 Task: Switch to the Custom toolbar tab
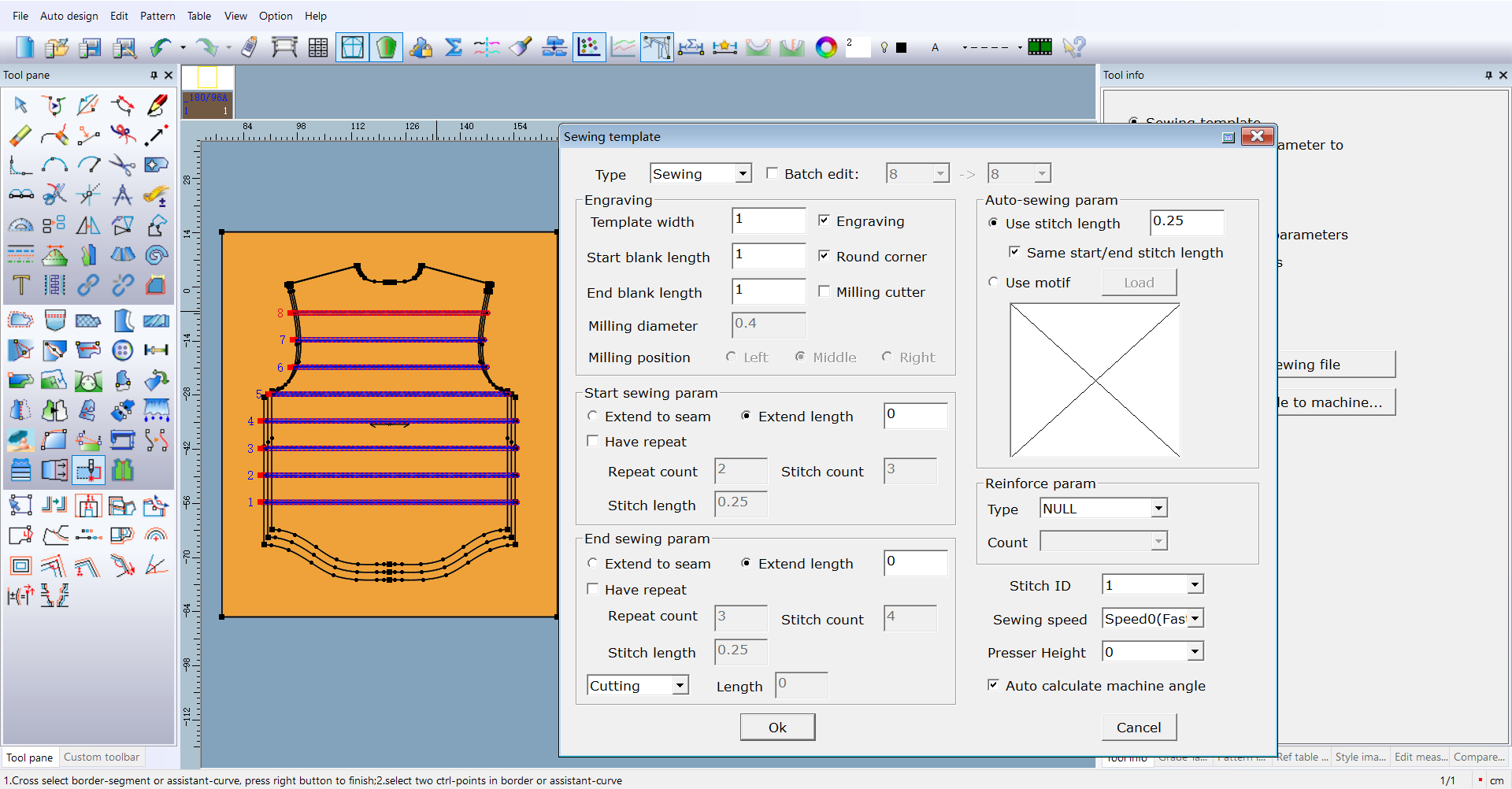tap(102, 757)
